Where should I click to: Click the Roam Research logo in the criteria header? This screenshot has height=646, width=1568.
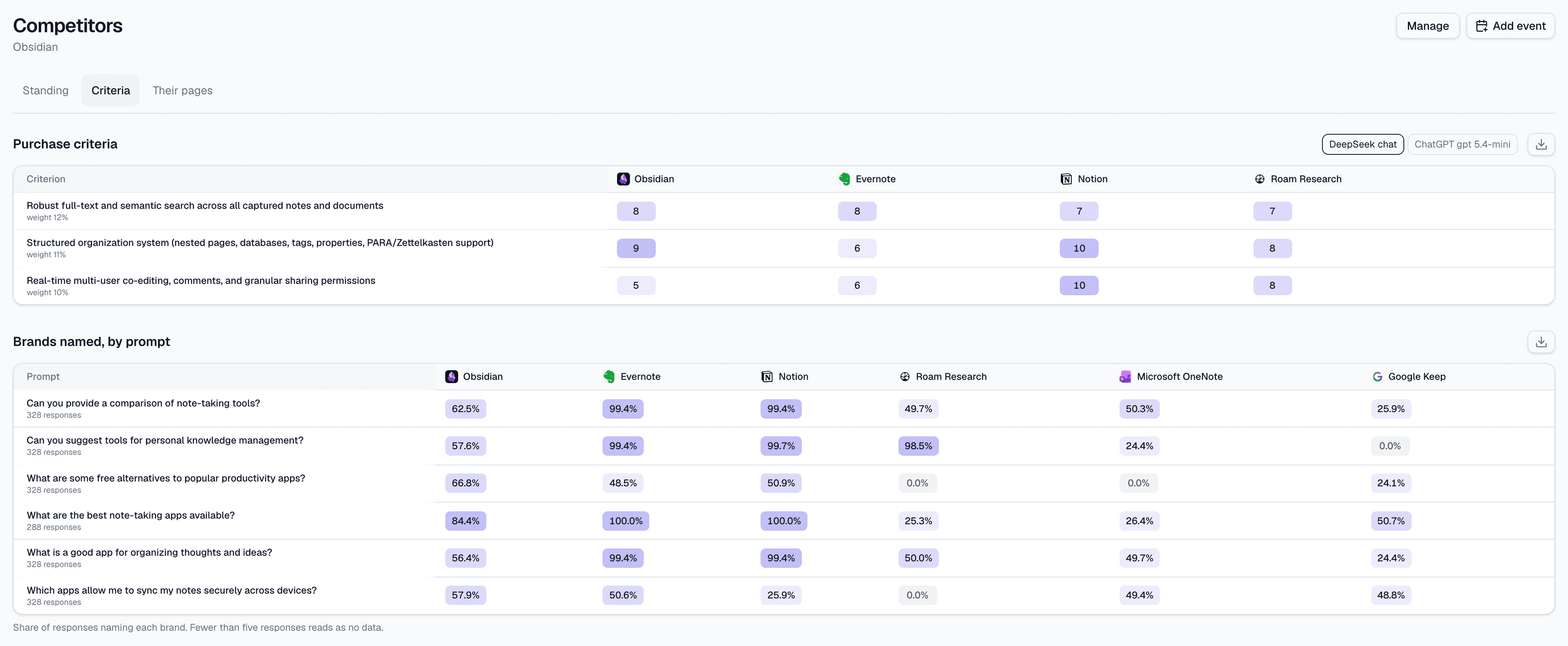pos(1259,179)
